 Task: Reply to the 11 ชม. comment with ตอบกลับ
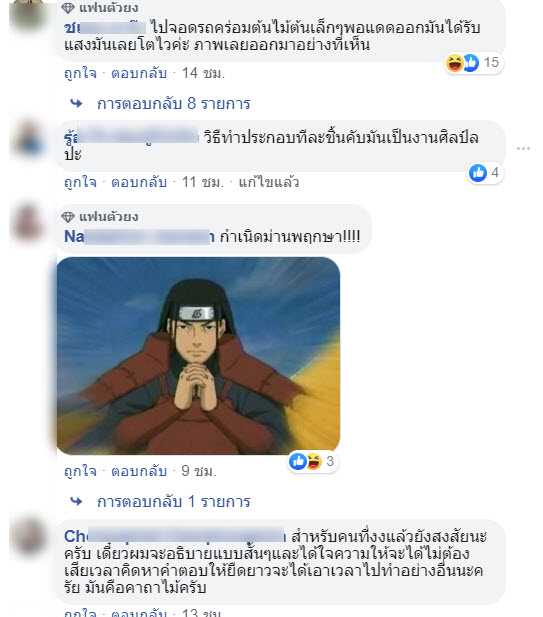click(139, 182)
